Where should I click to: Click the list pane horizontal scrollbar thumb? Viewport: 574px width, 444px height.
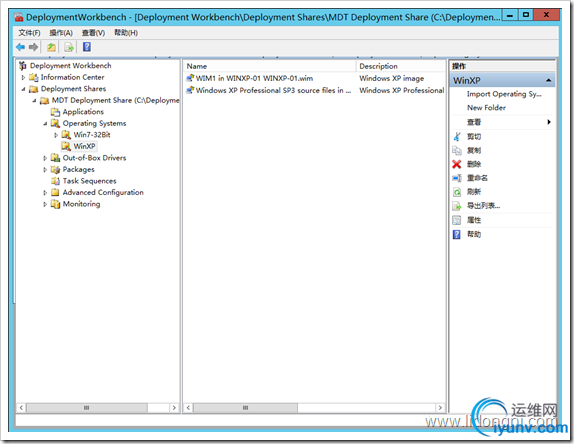pos(245,407)
